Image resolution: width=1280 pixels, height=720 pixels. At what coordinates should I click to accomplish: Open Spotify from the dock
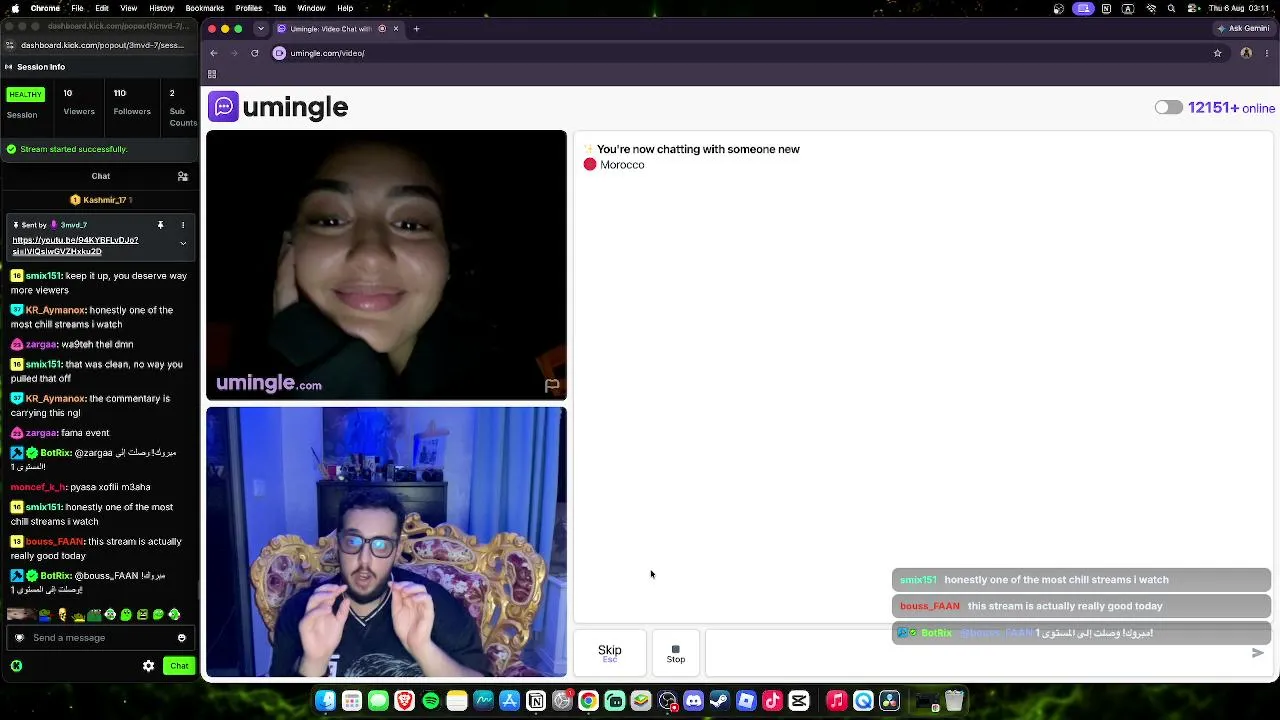tap(430, 701)
